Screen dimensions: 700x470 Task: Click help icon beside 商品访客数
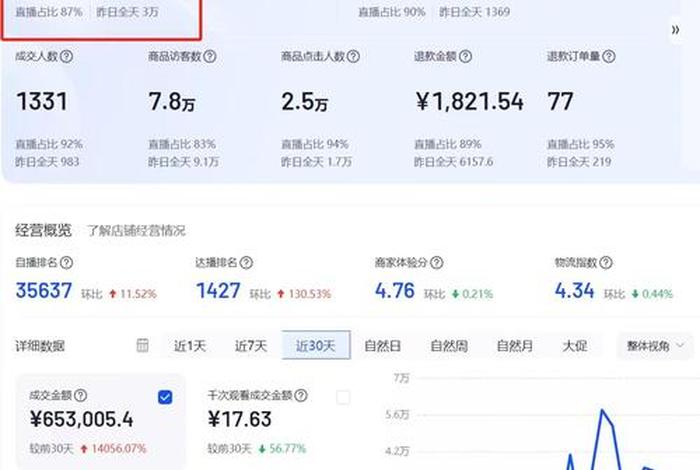(x=210, y=56)
